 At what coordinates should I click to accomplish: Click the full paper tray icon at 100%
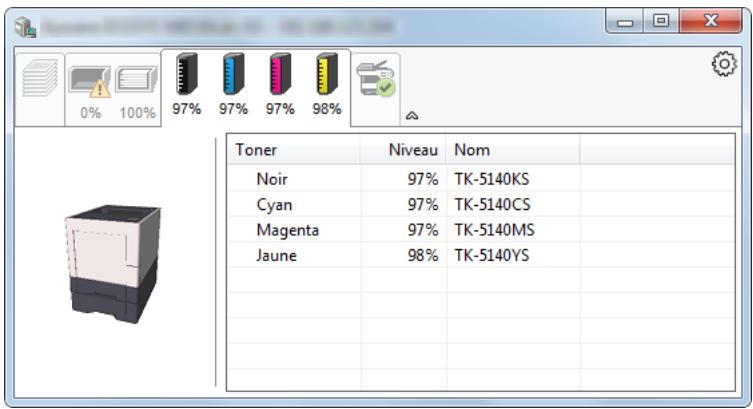coord(137,79)
